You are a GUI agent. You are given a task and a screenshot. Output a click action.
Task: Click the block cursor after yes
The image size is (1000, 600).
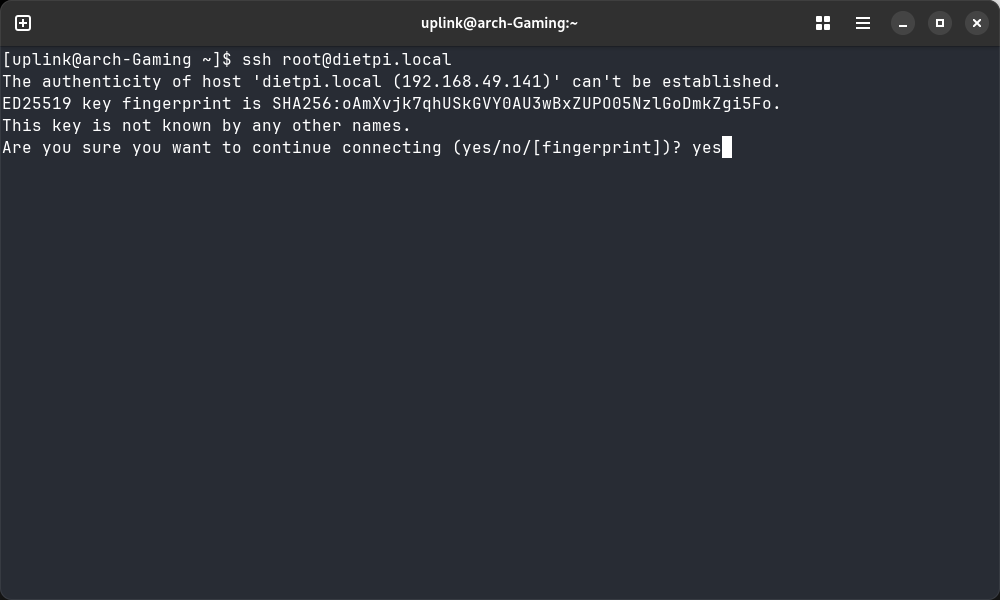[x=727, y=148]
